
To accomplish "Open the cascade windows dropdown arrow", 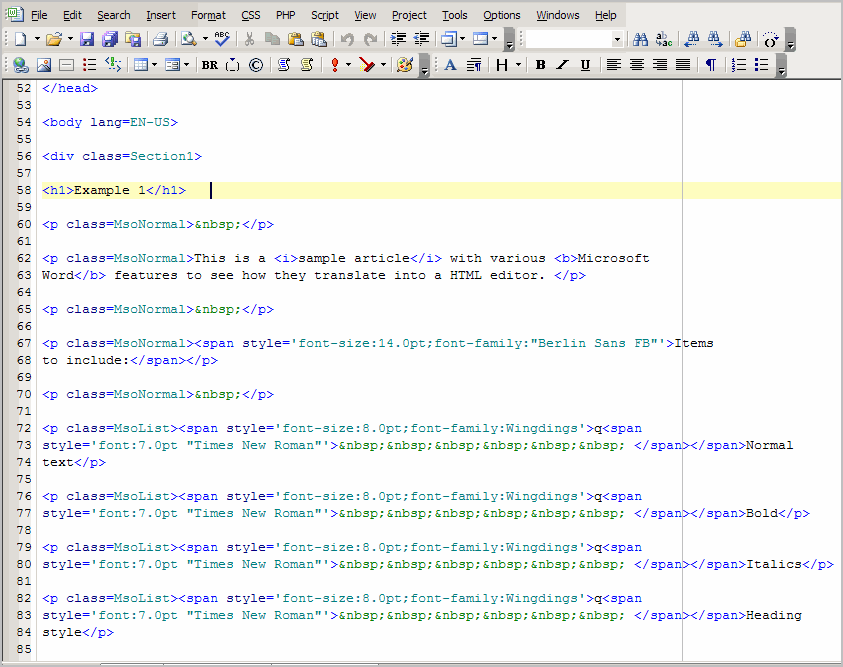I will (x=462, y=39).
